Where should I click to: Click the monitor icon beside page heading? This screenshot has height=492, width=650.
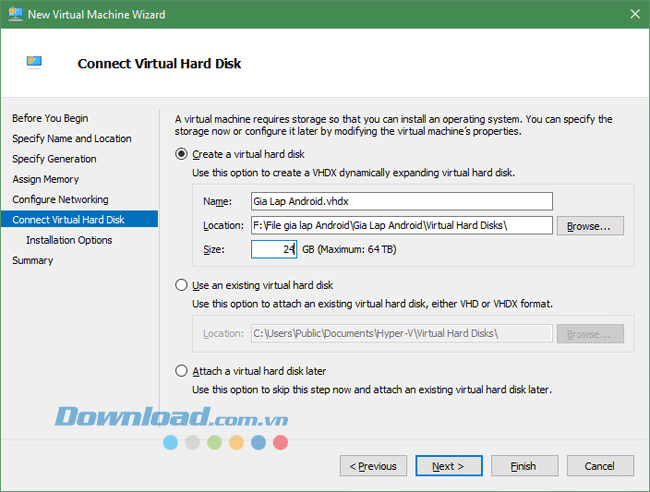34,62
